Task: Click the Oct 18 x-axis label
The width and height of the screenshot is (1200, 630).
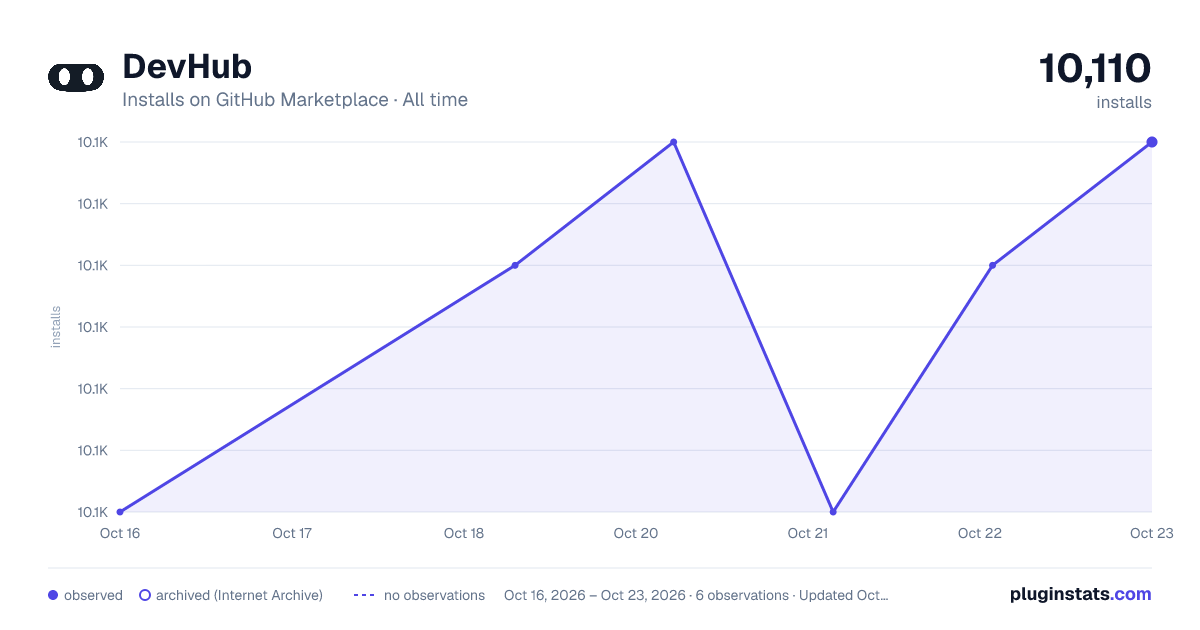Action: pos(464,533)
